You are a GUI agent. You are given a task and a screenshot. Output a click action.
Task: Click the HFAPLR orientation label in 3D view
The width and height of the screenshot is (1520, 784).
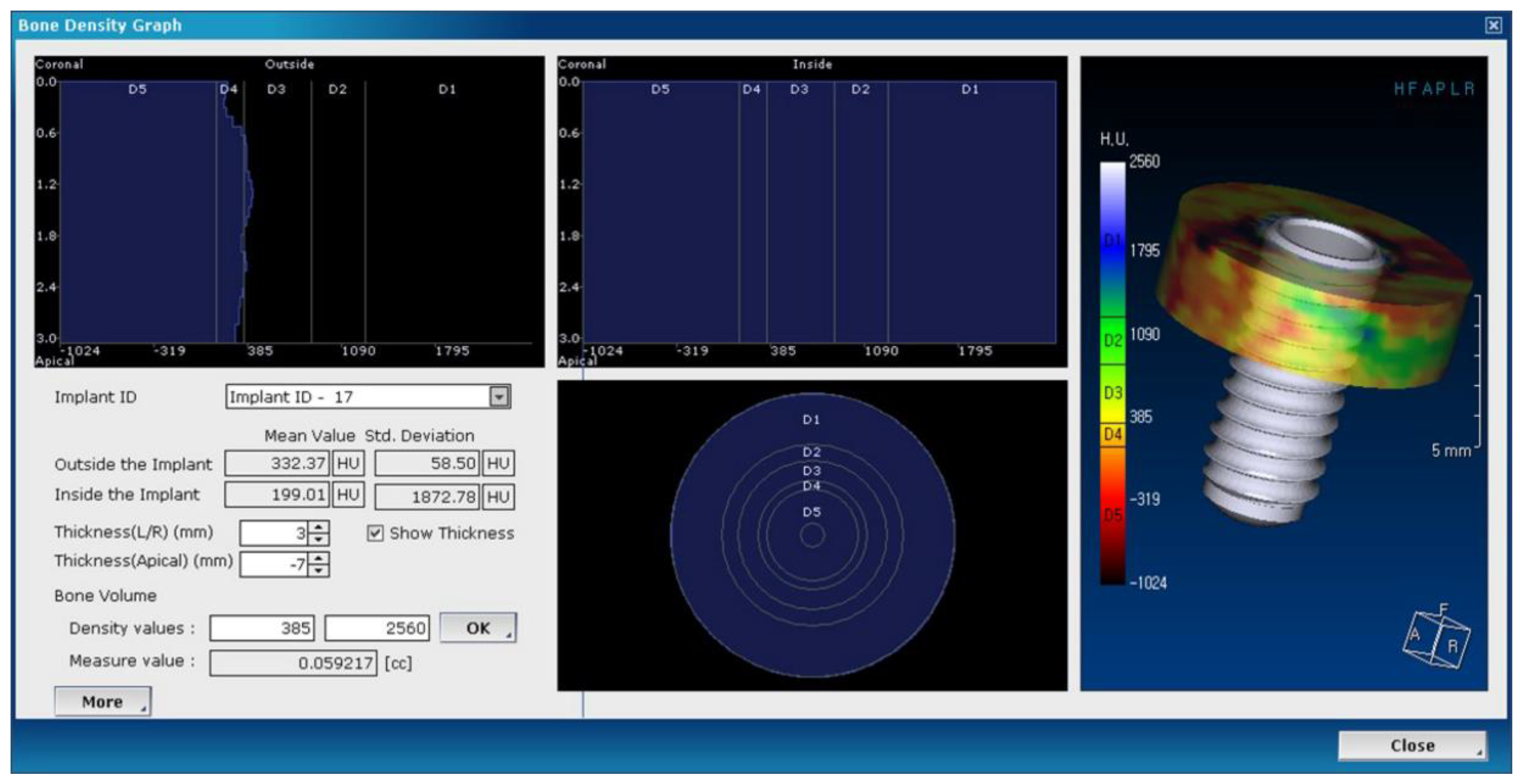pos(1434,89)
